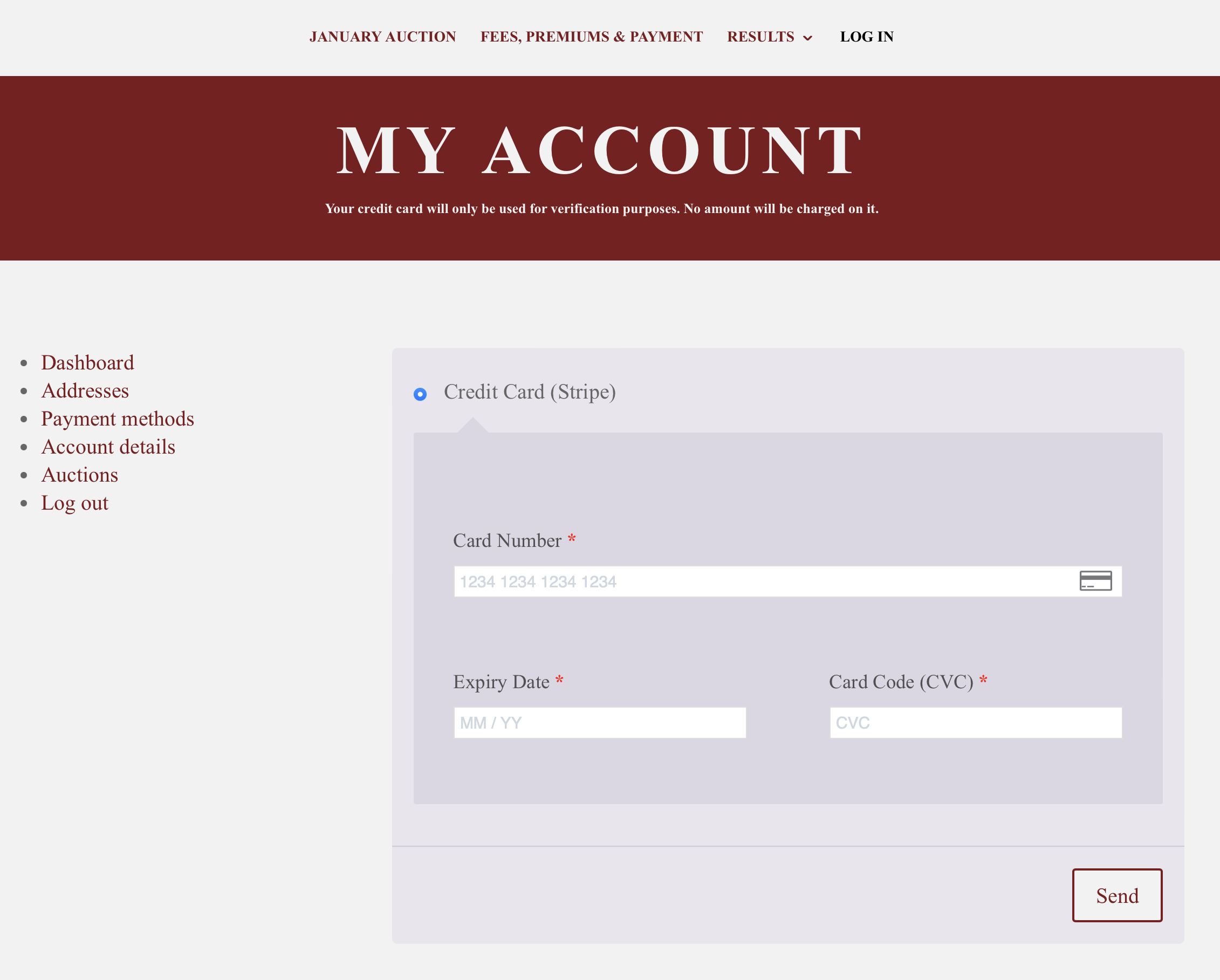Image resolution: width=1220 pixels, height=980 pixels.
Task: Open Account details in sidebar
Action: tap(108, 447)
